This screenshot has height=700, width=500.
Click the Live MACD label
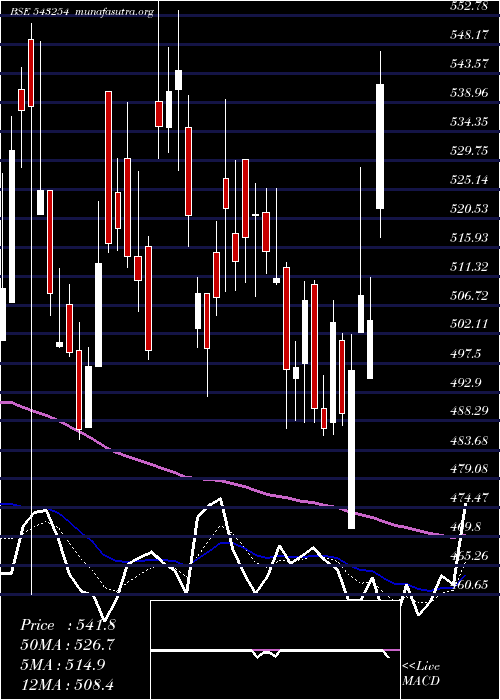click(x=421, y=674)
